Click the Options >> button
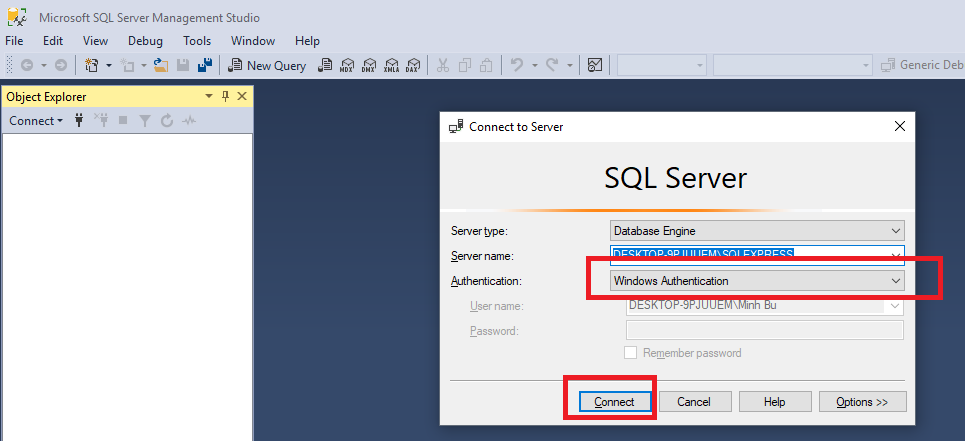 [862, 402]
